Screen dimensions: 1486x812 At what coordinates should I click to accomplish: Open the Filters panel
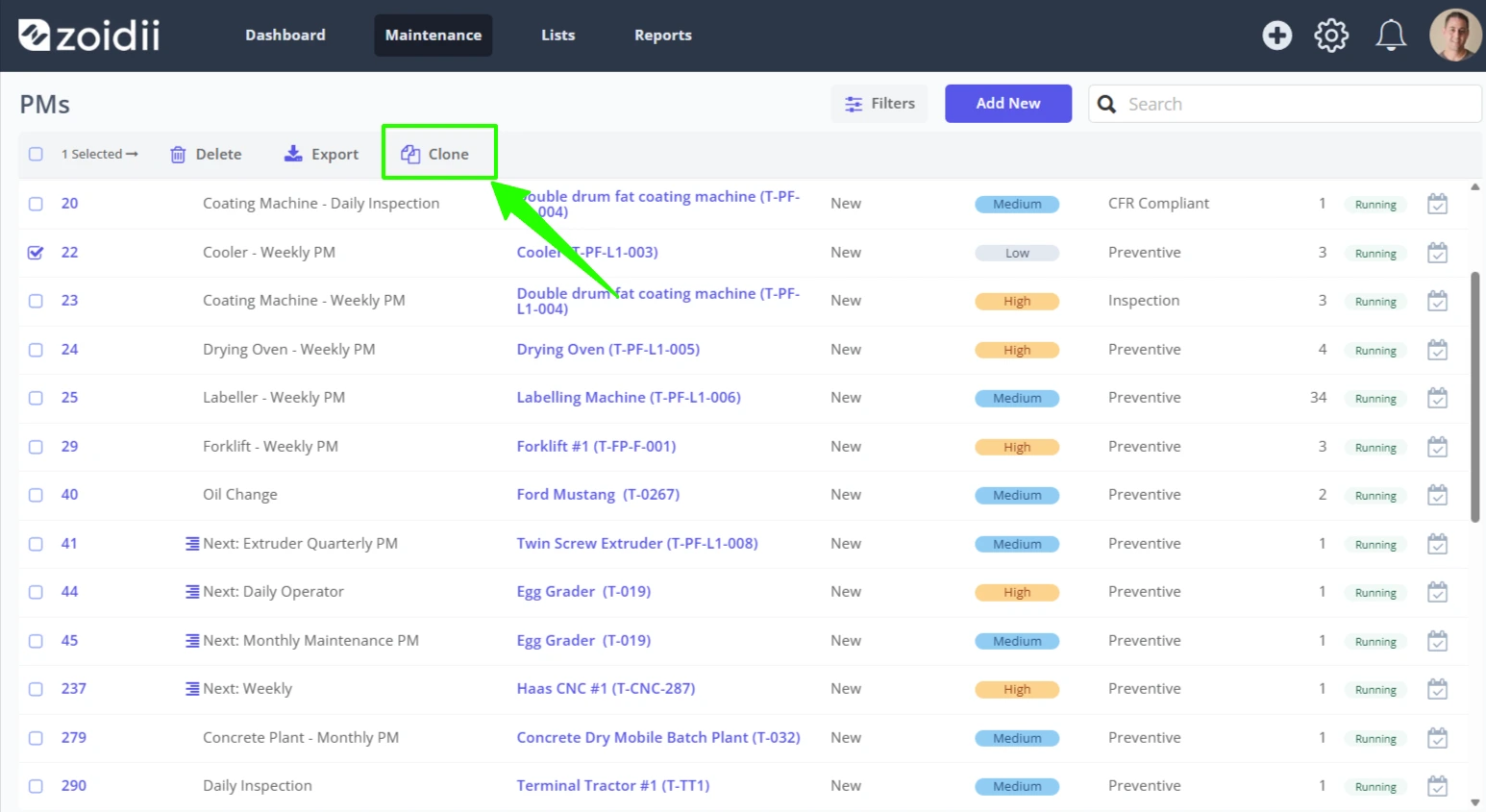click(879, 104)
